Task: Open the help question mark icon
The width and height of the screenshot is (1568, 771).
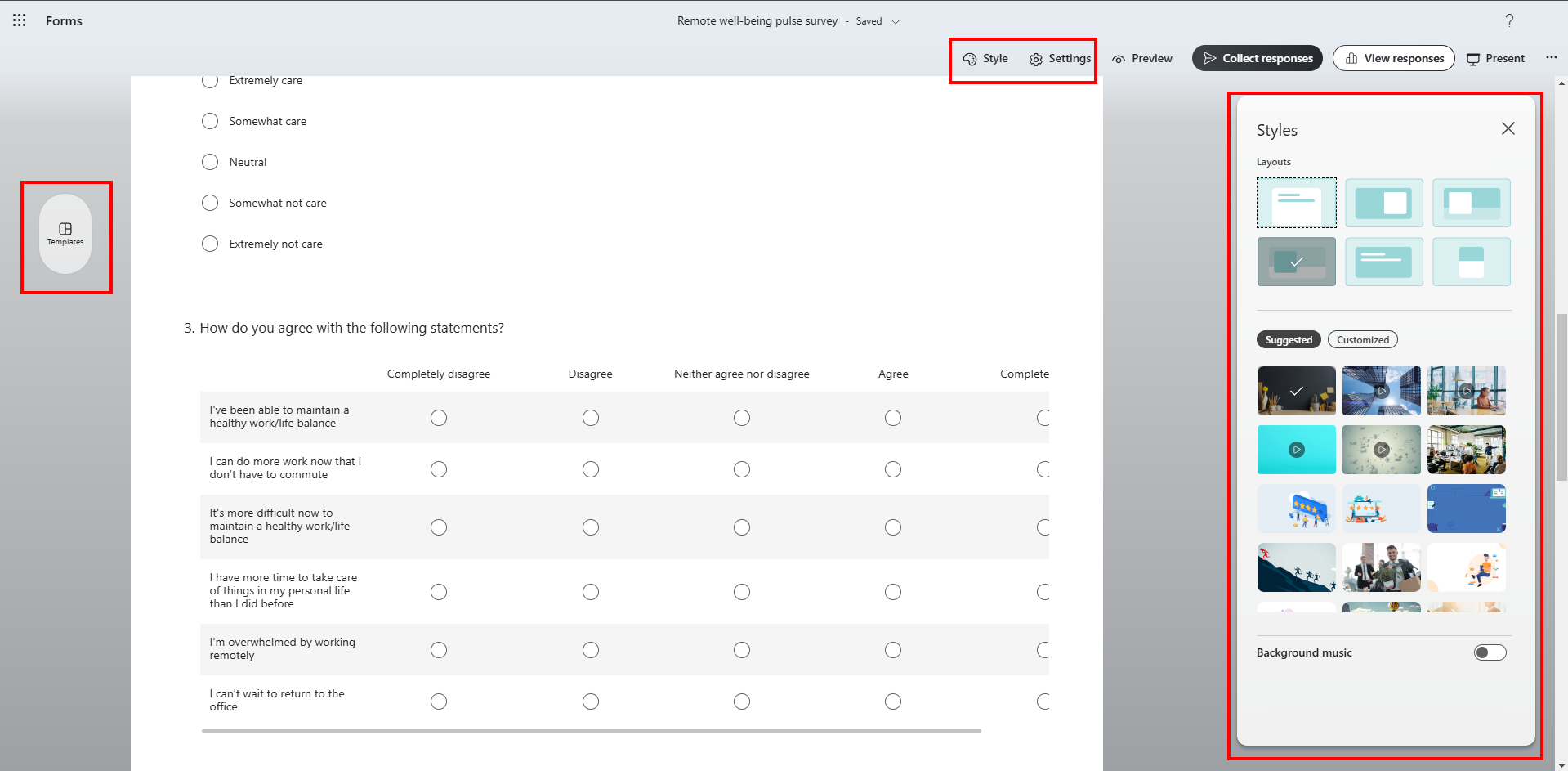Action: [1509, 20]
